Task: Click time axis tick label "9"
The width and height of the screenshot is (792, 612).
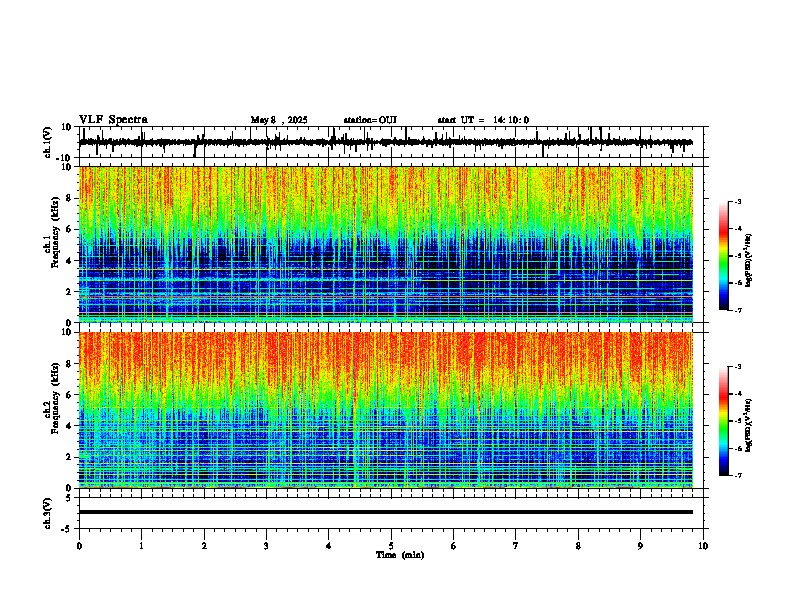Action: coord(640,546)
